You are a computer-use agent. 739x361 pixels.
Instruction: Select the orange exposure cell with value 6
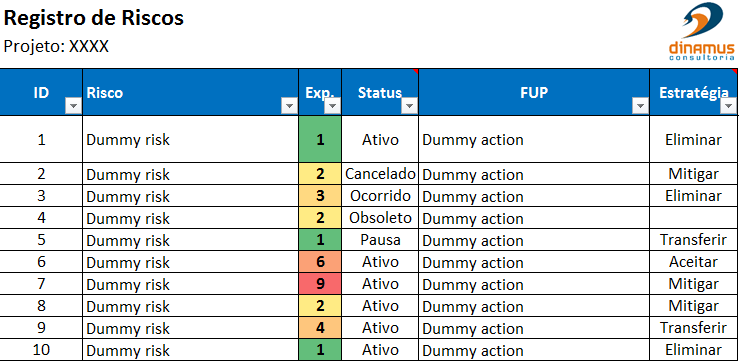(320, 262)
